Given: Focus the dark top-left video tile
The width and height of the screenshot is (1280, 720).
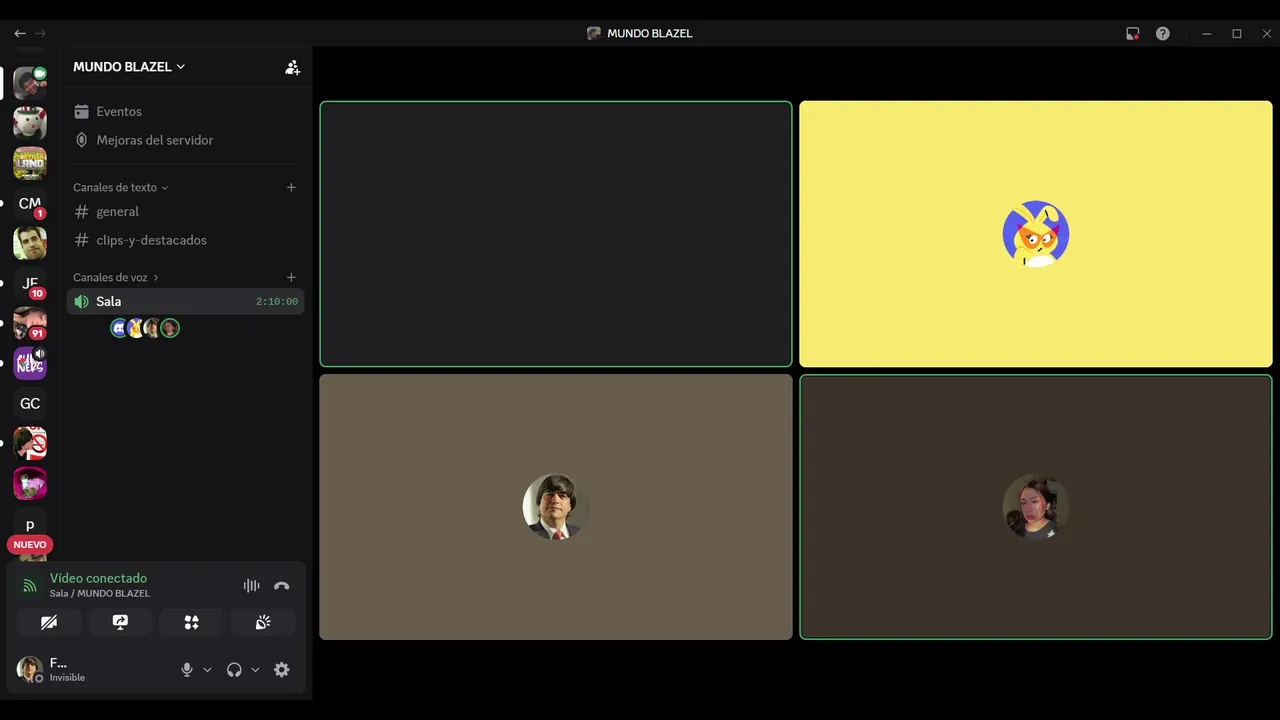Looking at the screenshot, I should (x=556, y=234).
